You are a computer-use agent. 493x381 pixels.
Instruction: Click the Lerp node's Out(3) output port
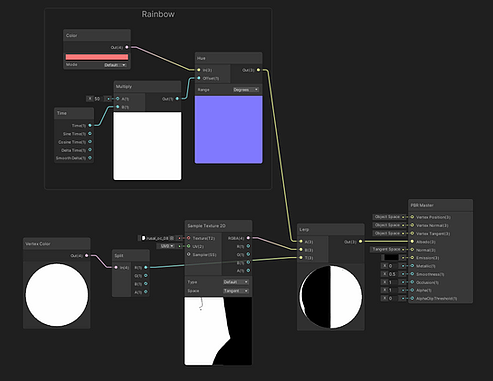click(360, 242)
